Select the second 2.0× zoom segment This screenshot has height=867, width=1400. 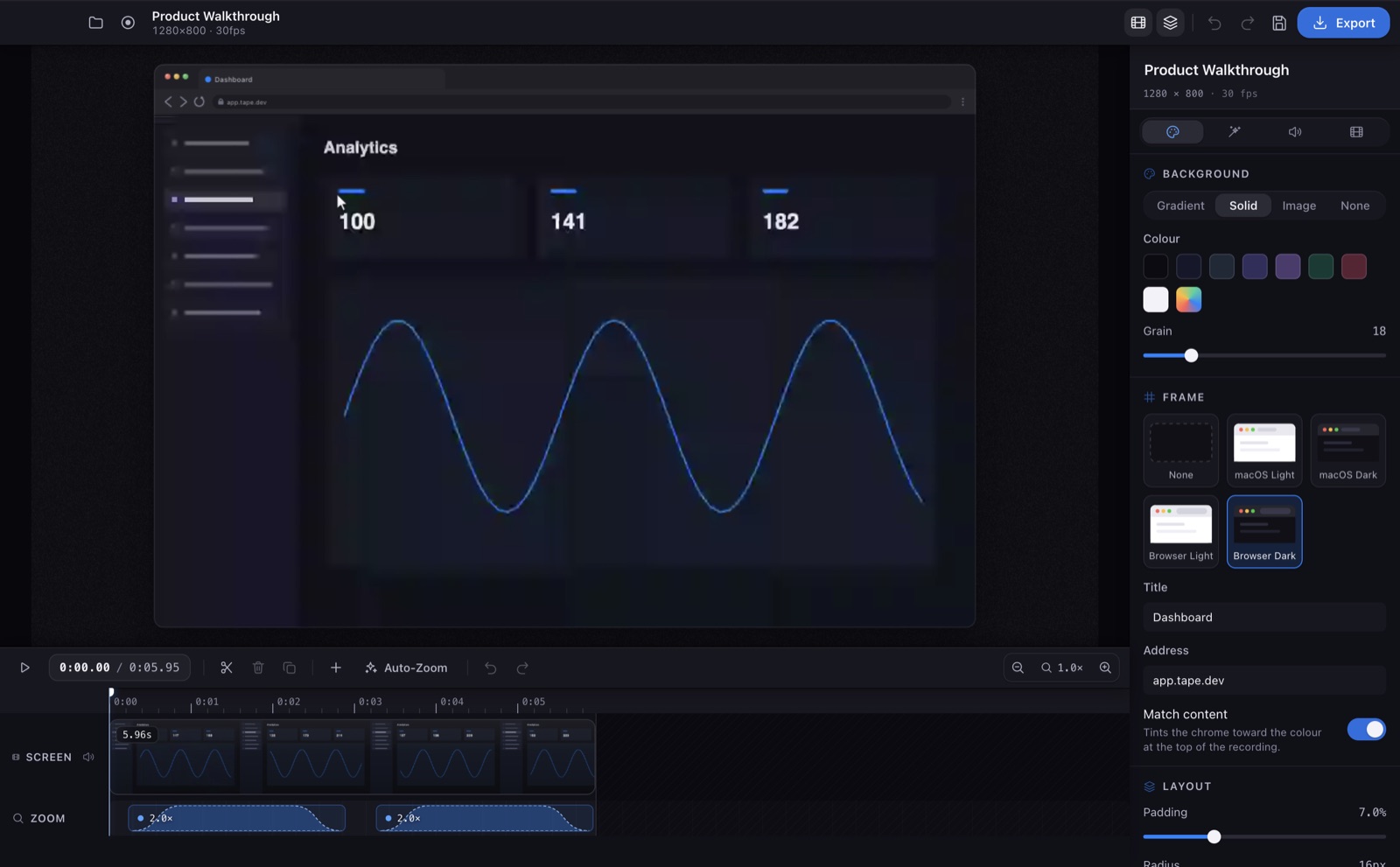point(484,819)
